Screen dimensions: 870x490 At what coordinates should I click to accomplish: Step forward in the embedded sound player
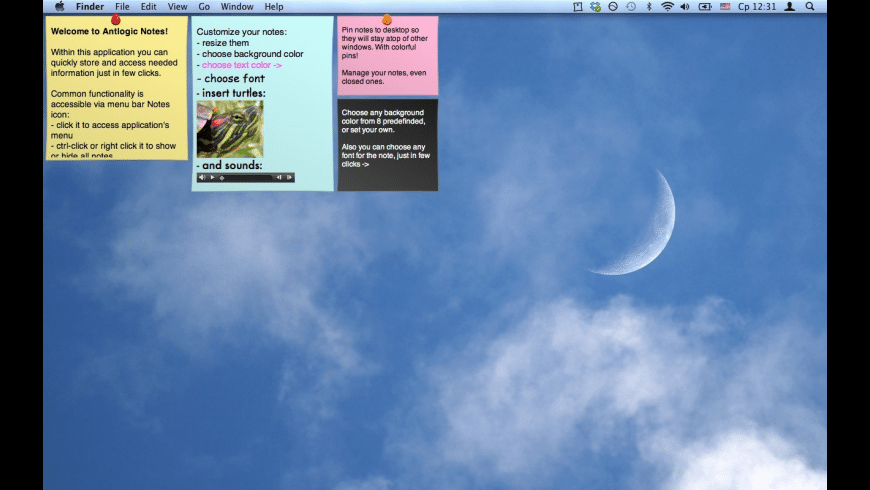(289, 178)
